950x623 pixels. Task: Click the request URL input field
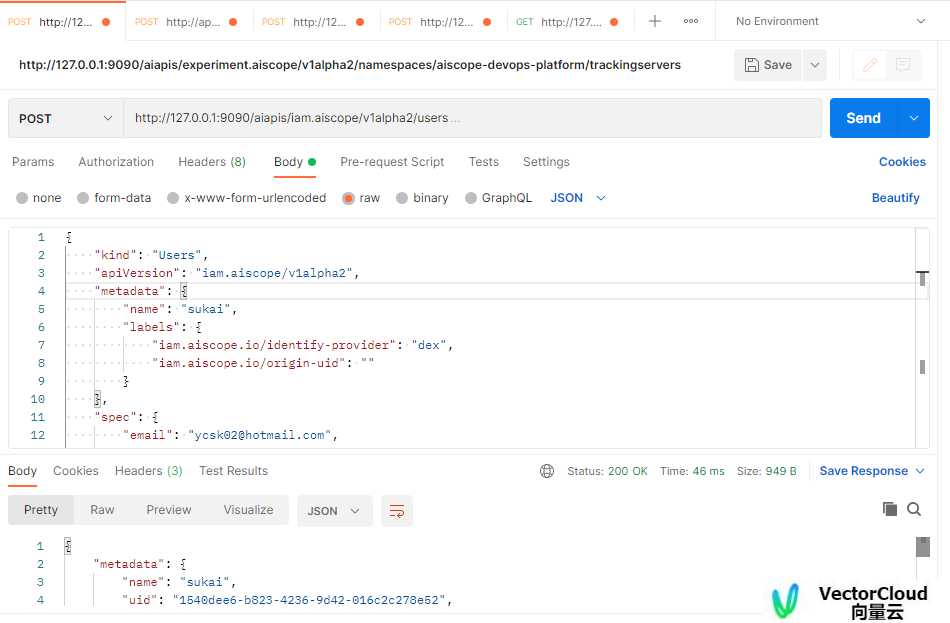click(x=473, y=118)
